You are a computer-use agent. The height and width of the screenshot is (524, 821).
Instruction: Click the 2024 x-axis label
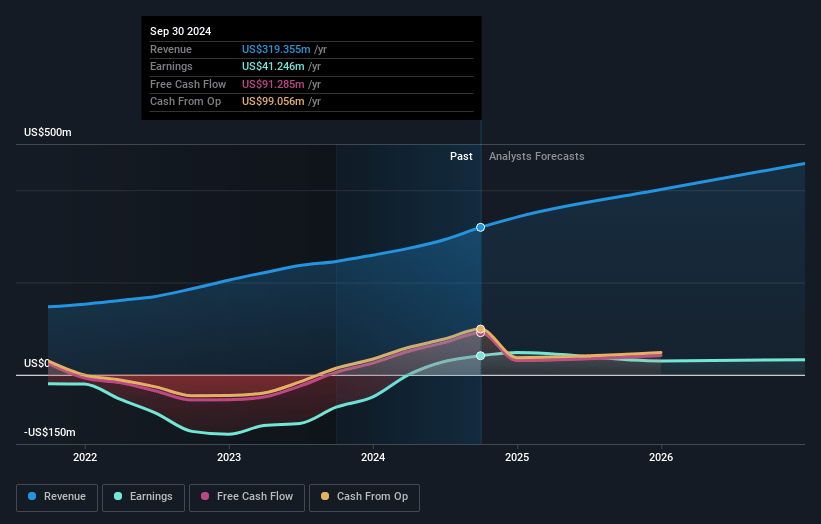click(373, 457)
